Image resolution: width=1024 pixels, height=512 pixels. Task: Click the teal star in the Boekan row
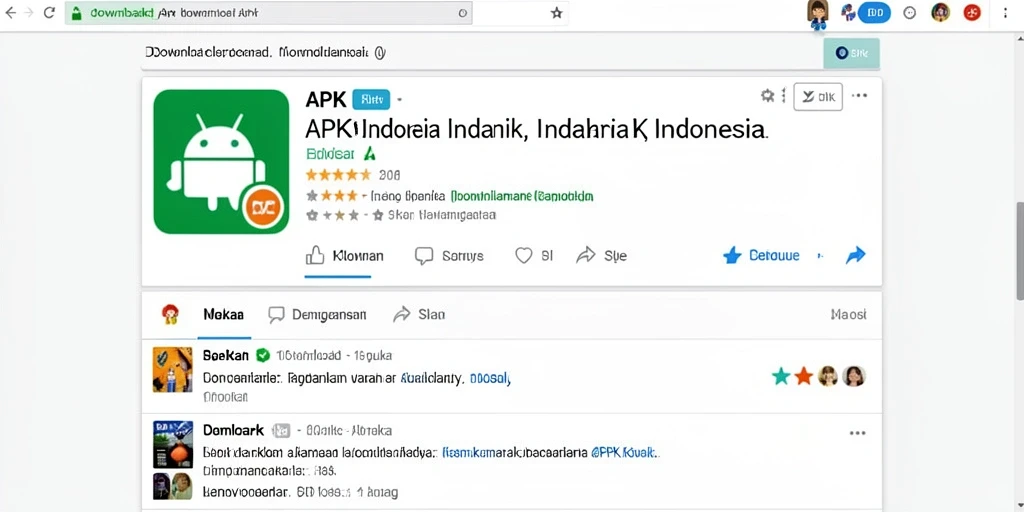point(781,376)
